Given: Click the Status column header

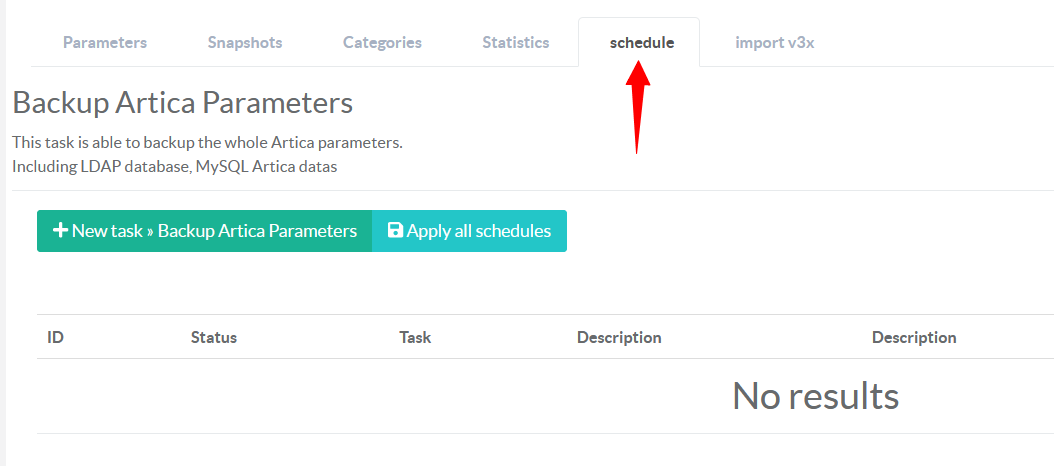Looking at the screenshot, I should pyautogui.click(x=214, y=338).
